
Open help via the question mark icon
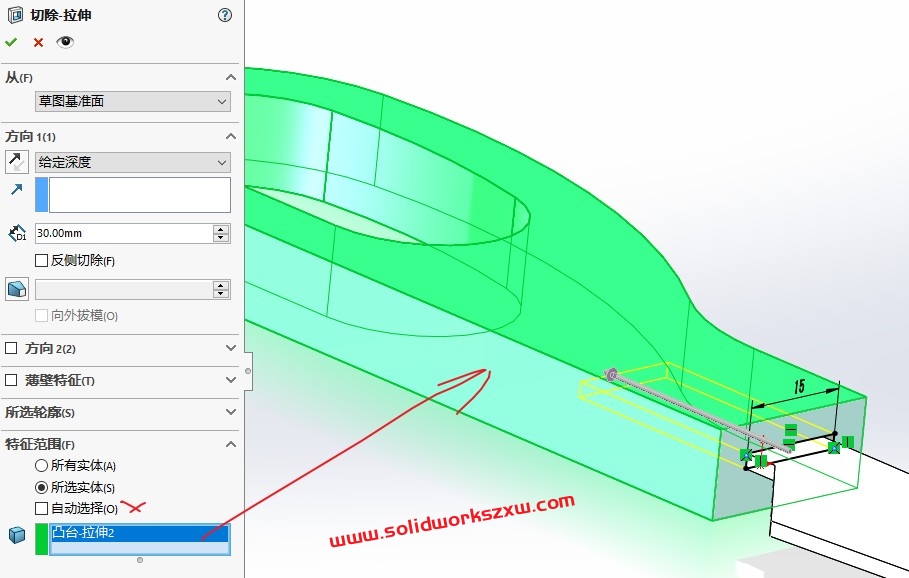225,15
